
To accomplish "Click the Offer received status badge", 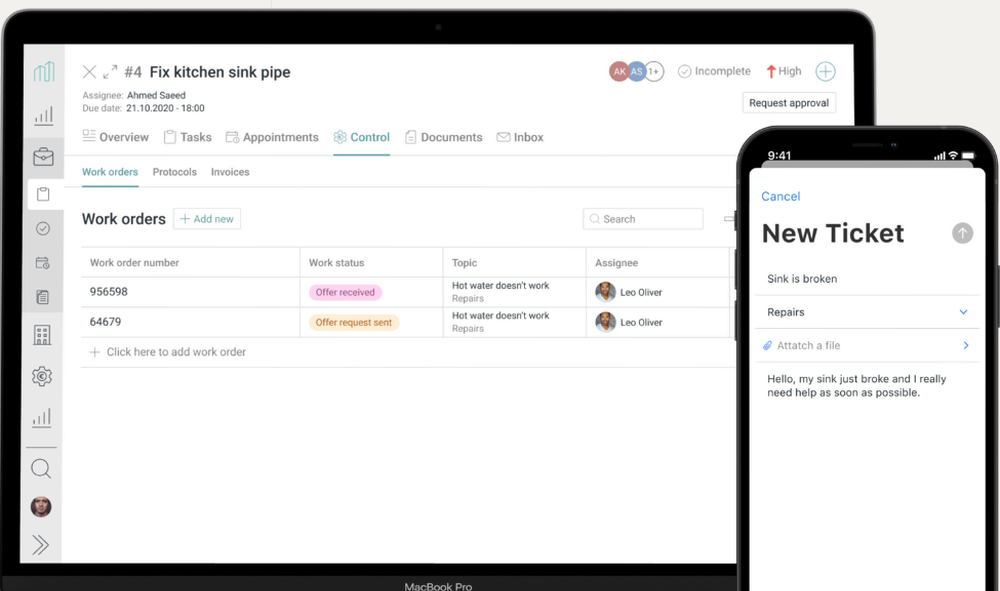I will [x=345, y=292].
